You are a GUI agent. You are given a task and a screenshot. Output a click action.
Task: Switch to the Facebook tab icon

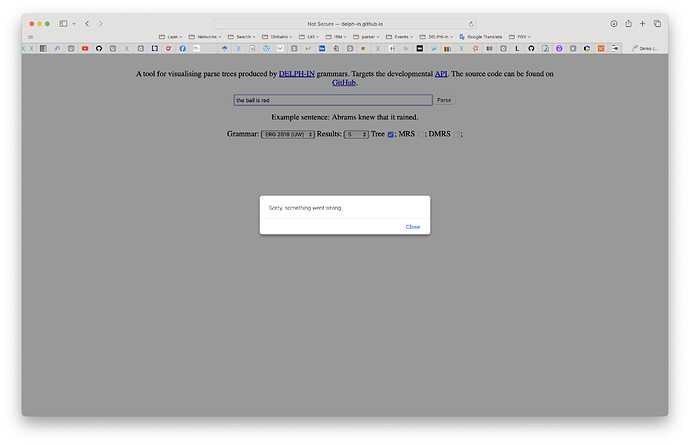tap(182, 48)
